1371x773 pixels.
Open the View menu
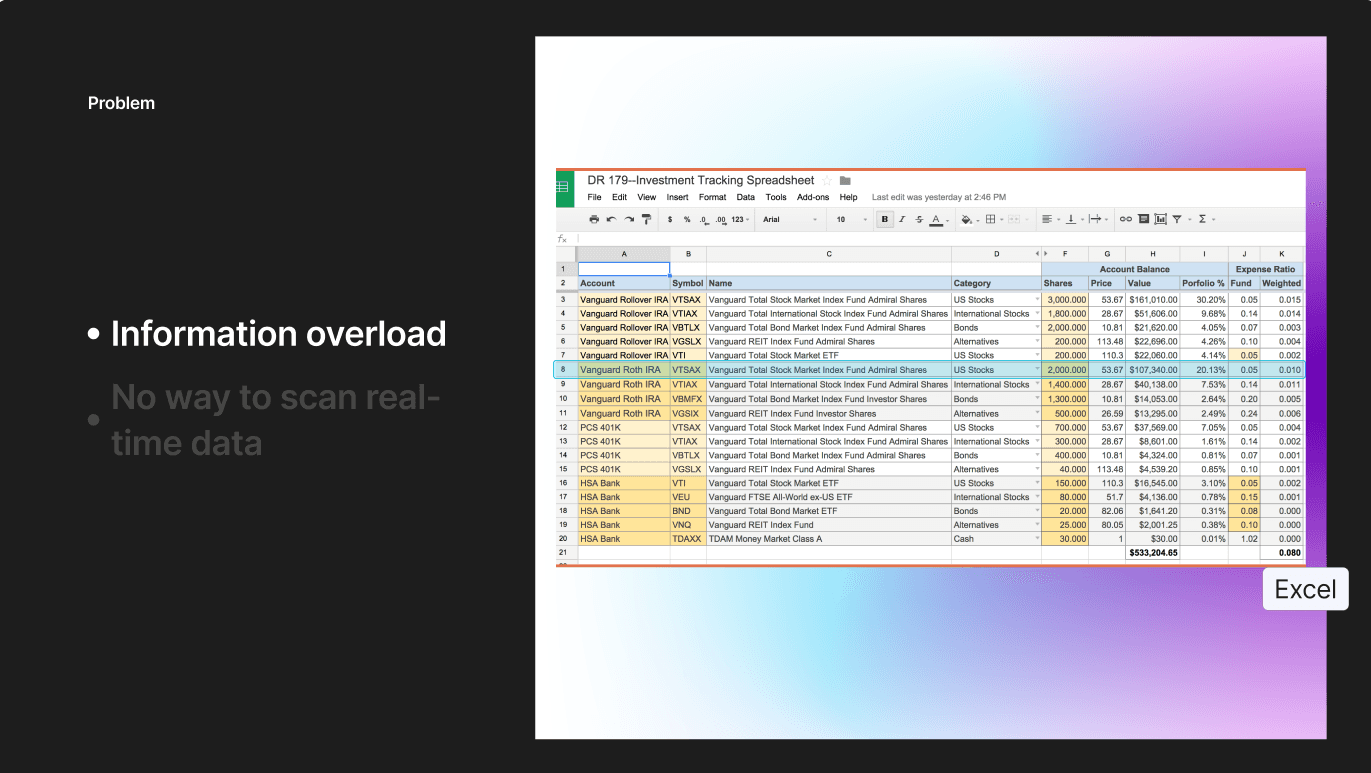(x=647, y=198)
